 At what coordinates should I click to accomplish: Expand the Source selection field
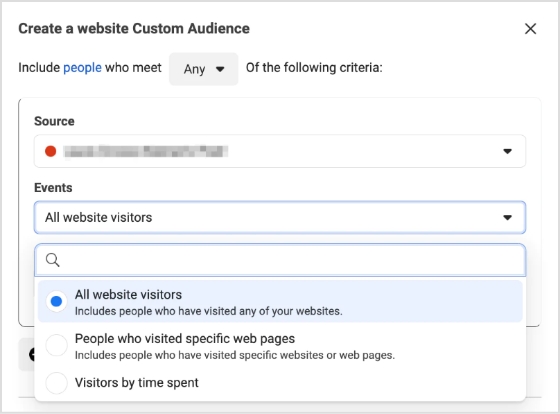pos(280,151)
